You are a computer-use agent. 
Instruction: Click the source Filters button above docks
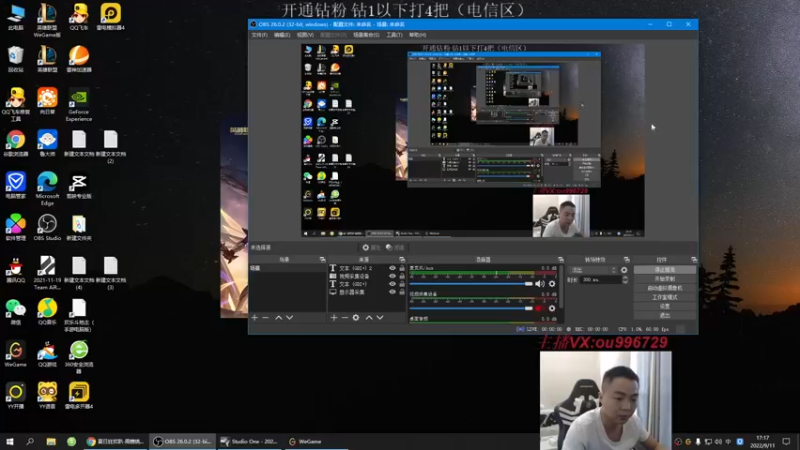pyautogui.click(x=395, y=247)
